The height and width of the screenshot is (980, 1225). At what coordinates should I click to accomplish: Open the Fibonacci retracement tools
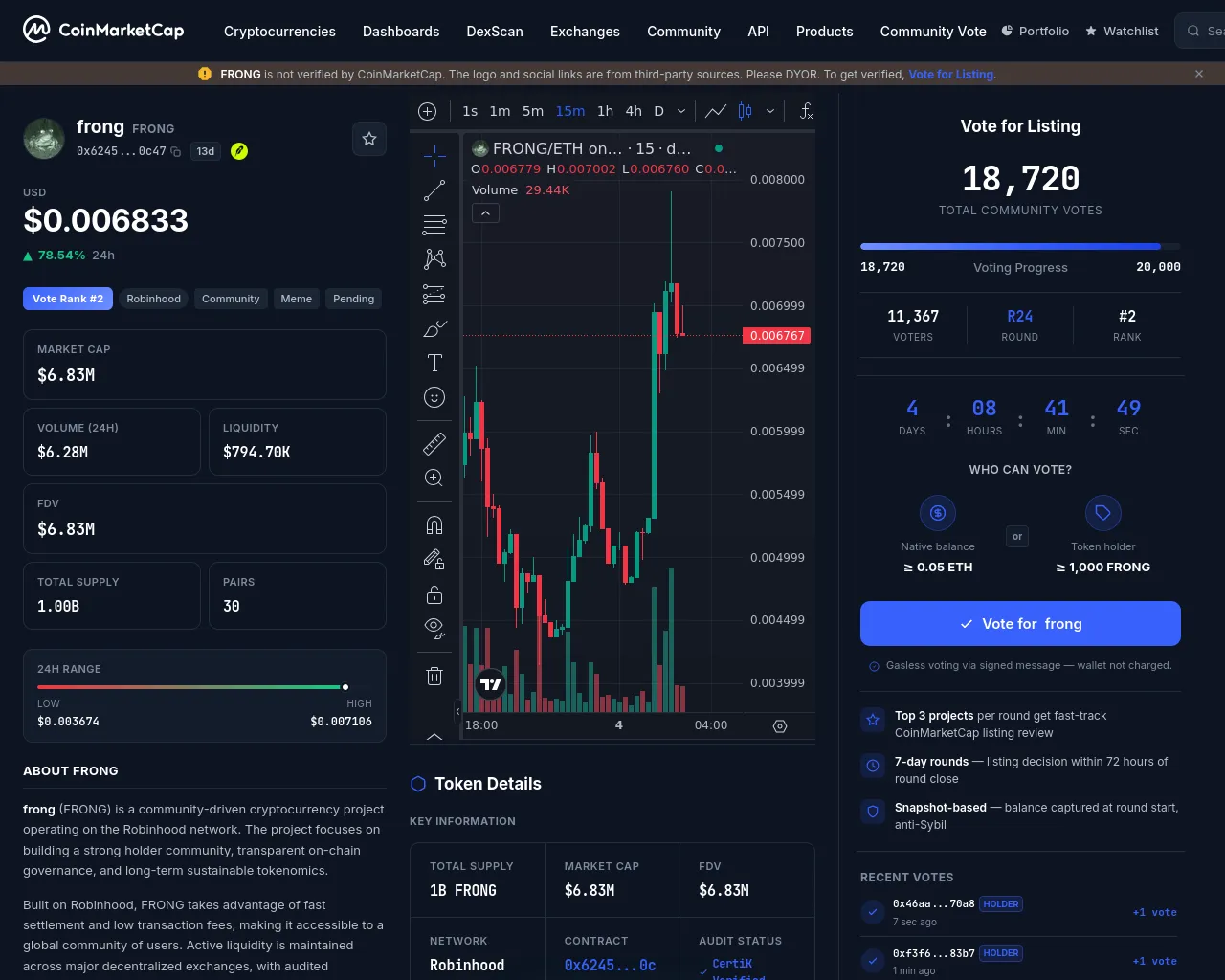tap(434, 225)
